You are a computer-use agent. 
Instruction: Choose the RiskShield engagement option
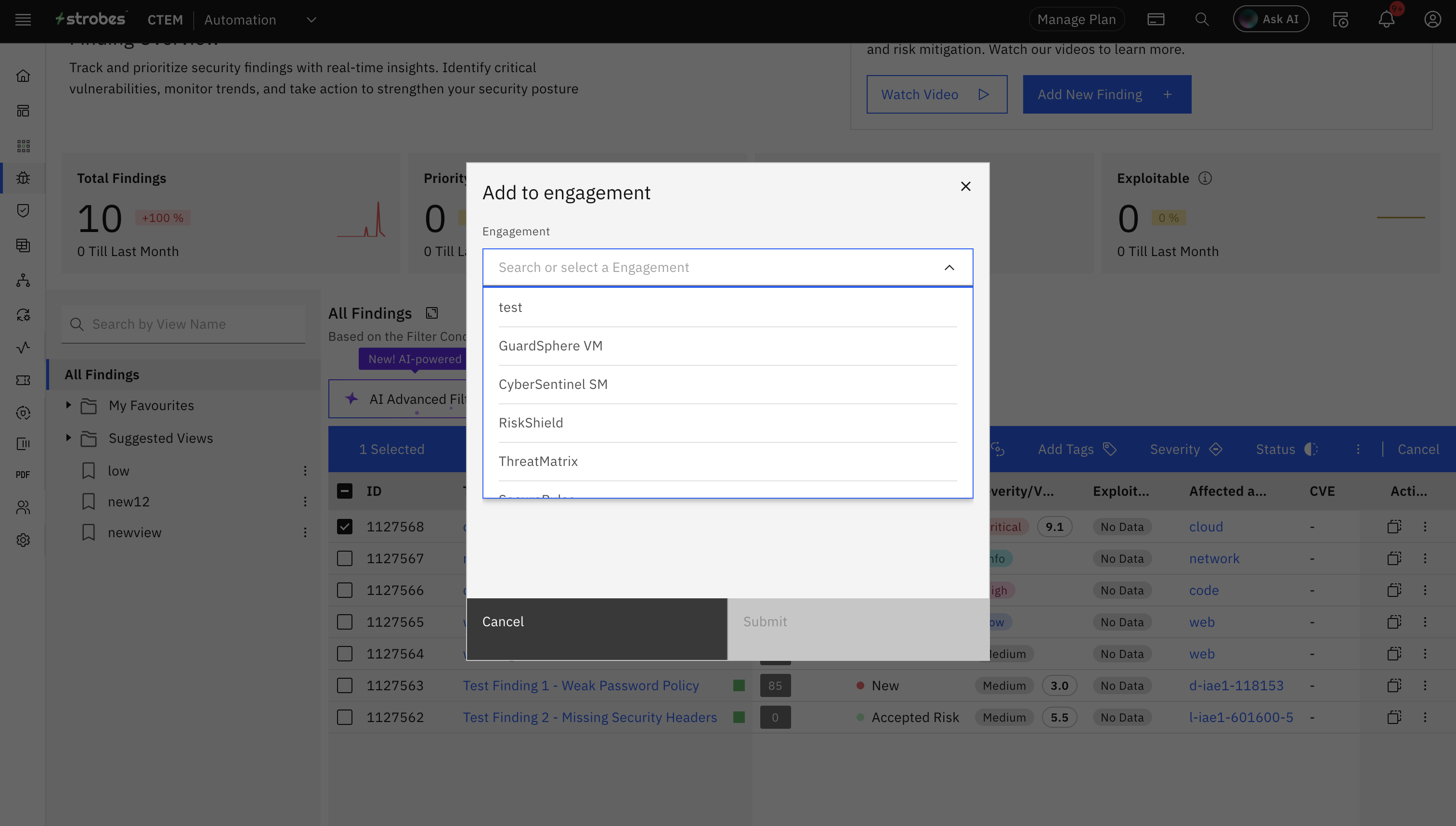pyautogui.click(x=531, y=423)
